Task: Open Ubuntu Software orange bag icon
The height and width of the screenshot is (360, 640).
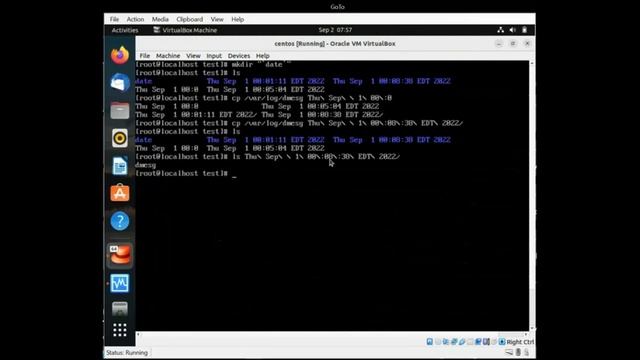Action: click(x=120, y=193)
